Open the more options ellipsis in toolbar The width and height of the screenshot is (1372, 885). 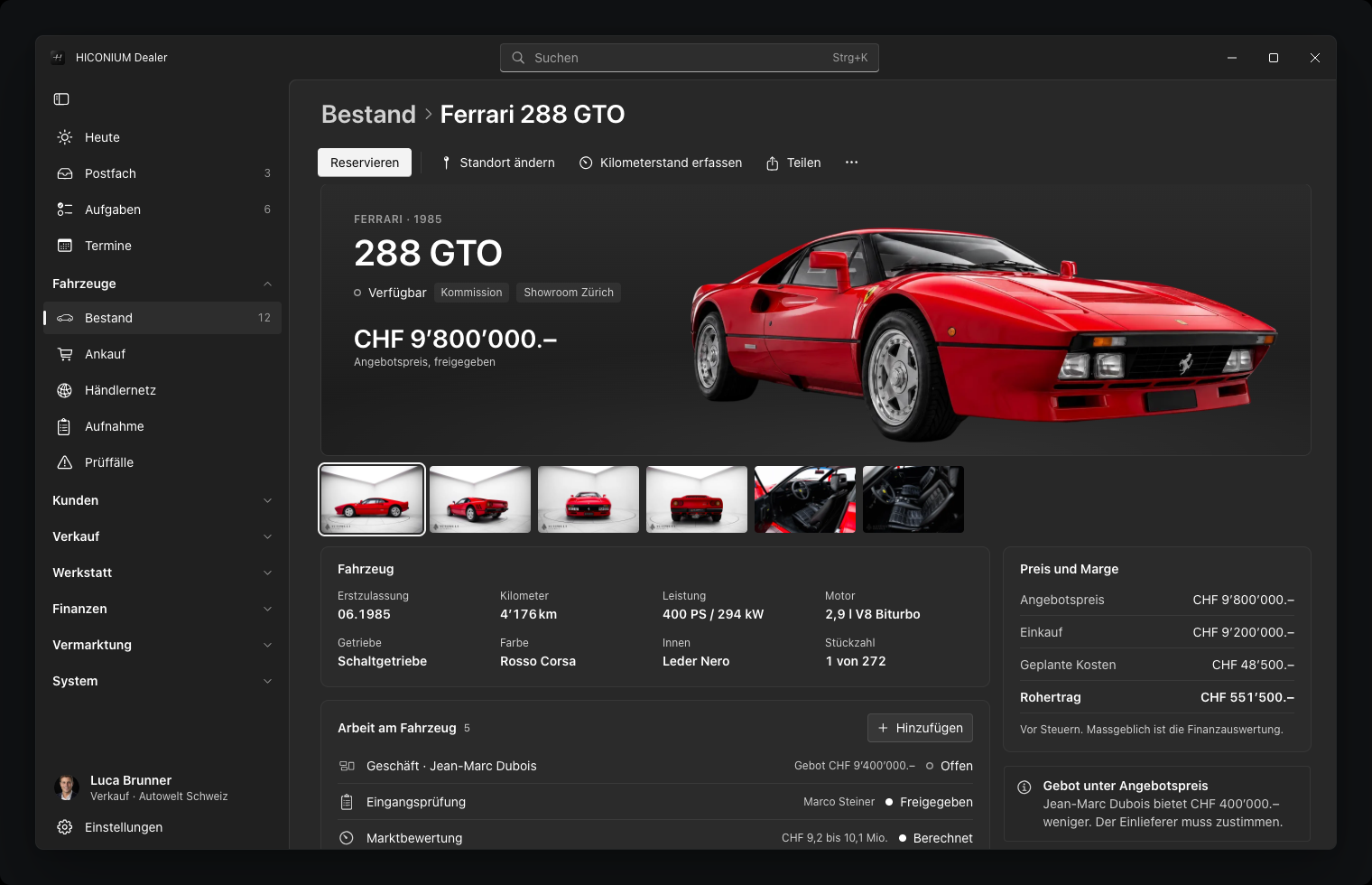pos(851,163)
